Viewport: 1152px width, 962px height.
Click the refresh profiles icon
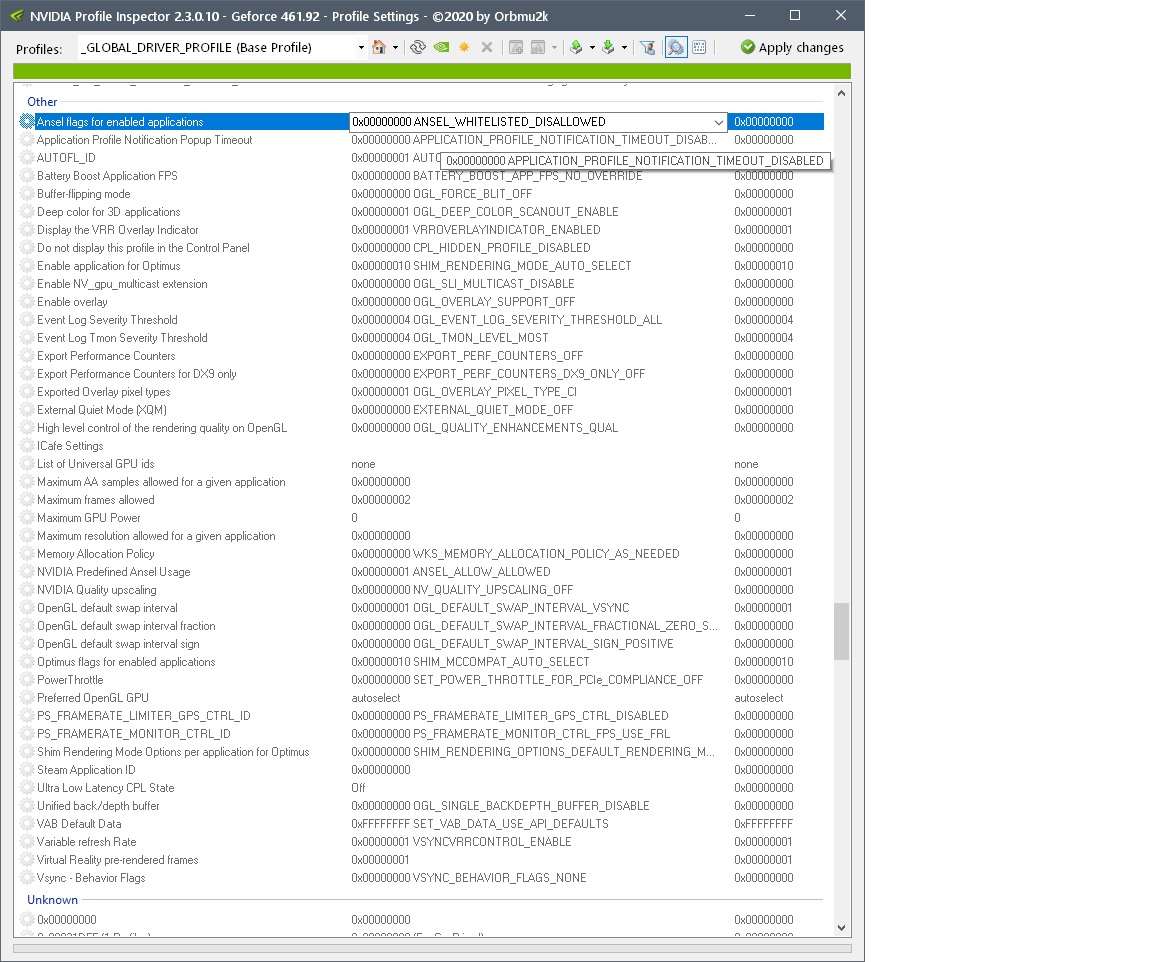point(418,47)
